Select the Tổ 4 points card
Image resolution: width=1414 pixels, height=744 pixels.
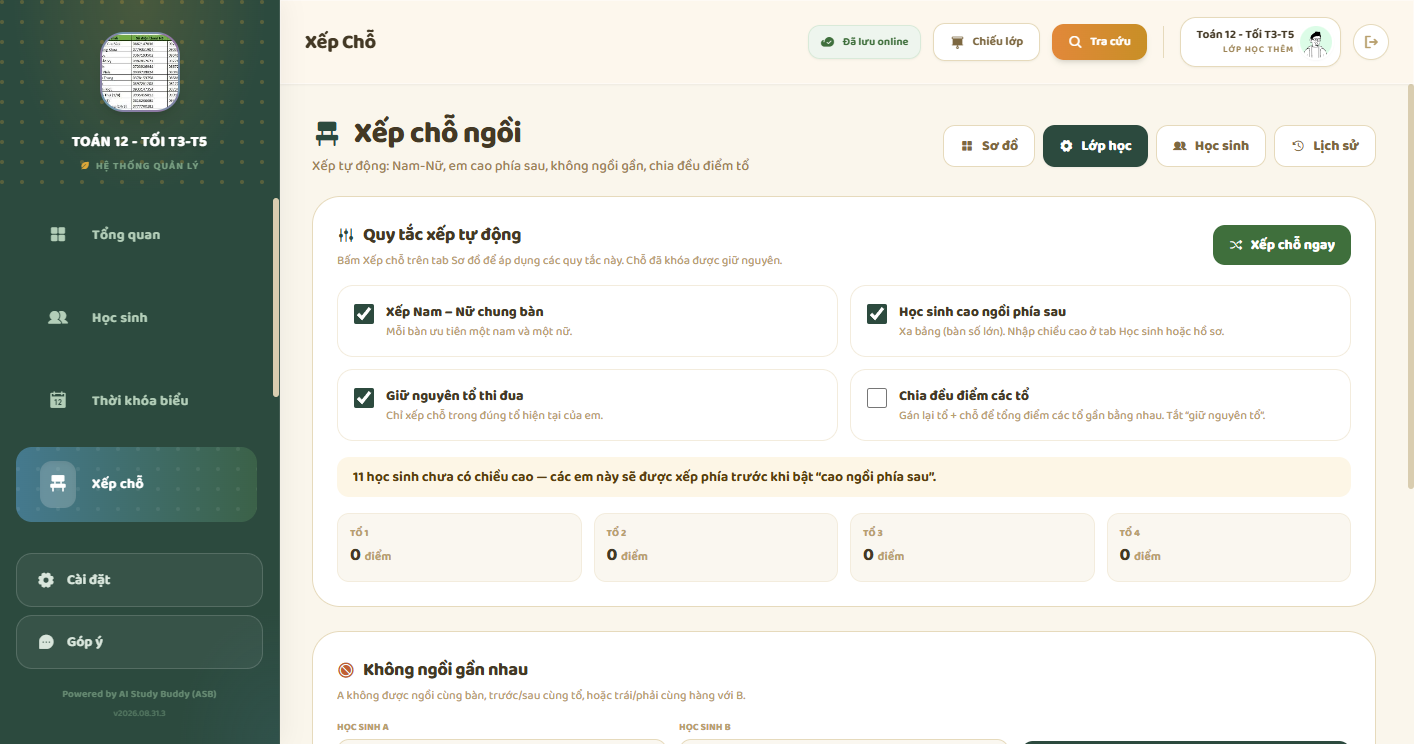(1228, 547)
